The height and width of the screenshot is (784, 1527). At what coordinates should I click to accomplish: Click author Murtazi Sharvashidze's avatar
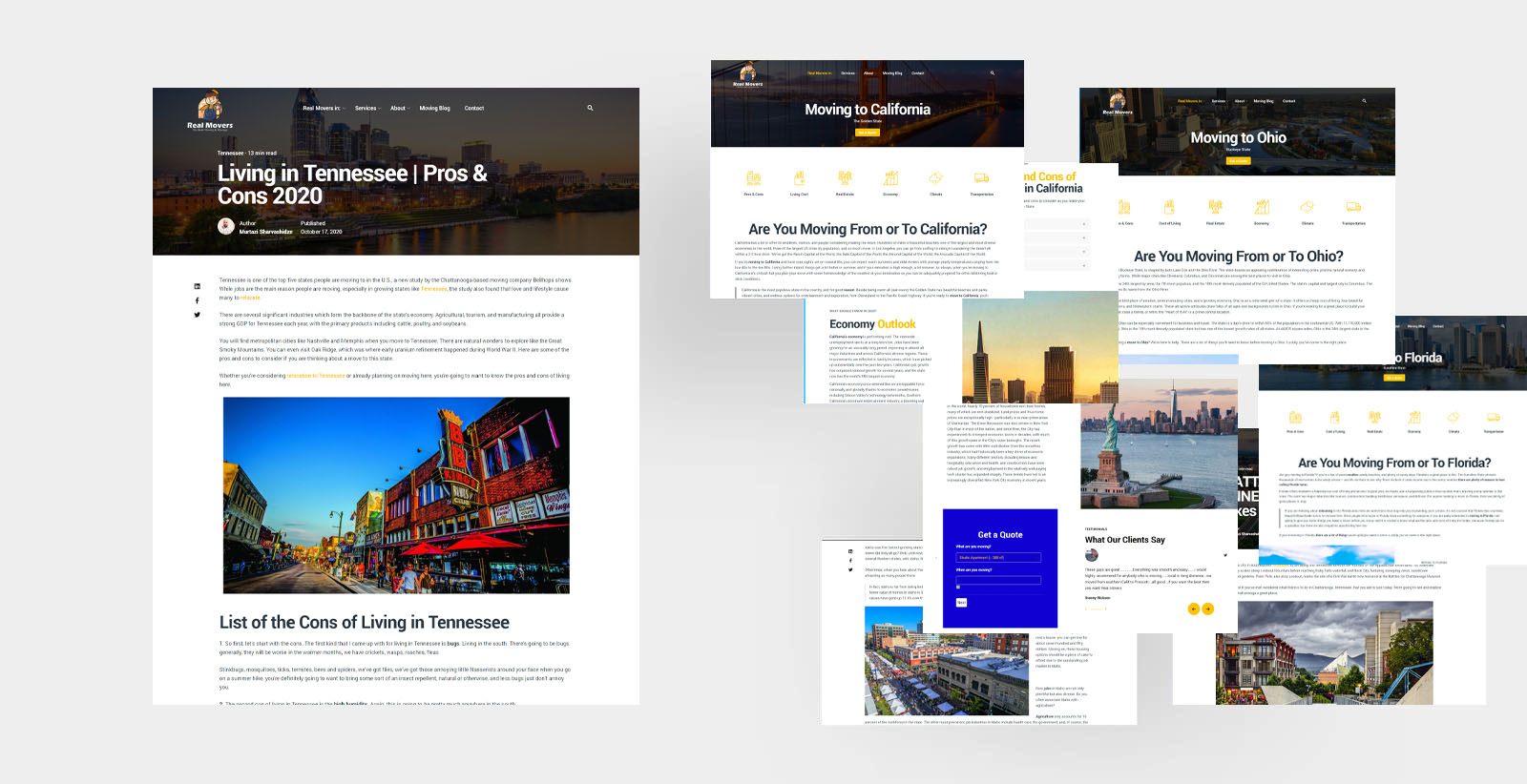[226, 226]
